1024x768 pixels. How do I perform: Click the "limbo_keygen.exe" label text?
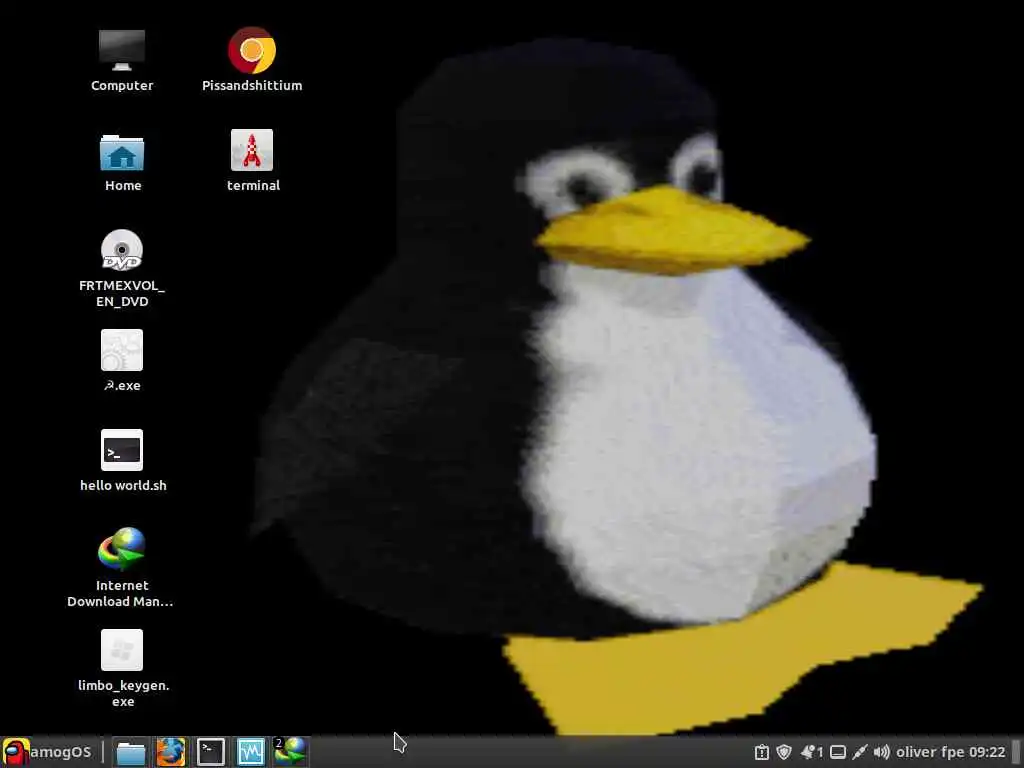click(123, 693)
